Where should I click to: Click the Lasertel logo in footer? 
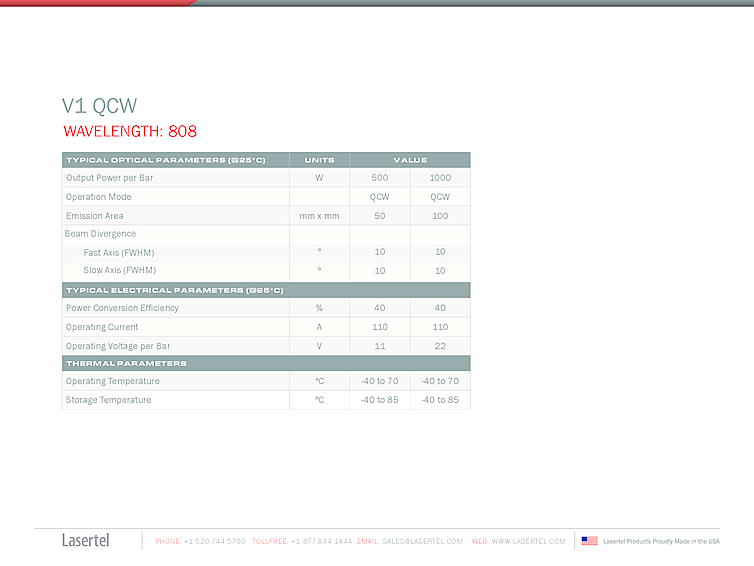click(x=86, y=541)
